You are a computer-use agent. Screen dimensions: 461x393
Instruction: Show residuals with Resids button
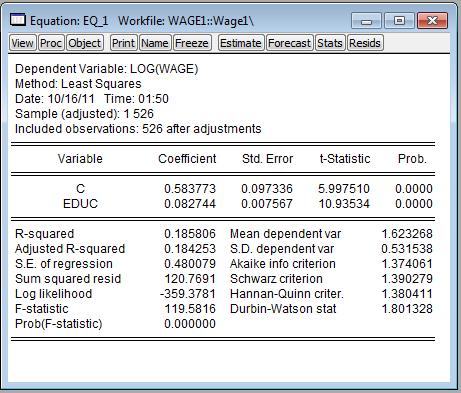click(365, 43)
